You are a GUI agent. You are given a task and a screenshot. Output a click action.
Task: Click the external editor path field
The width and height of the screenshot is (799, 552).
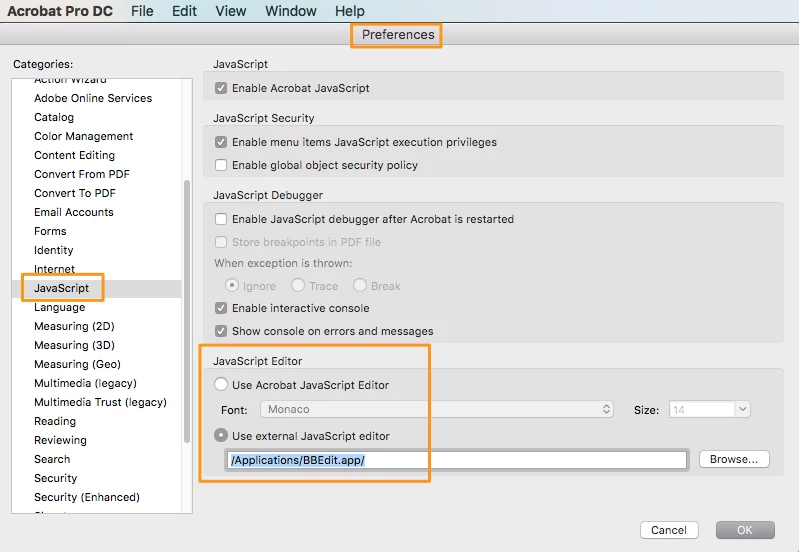click(x=457, y=460)
